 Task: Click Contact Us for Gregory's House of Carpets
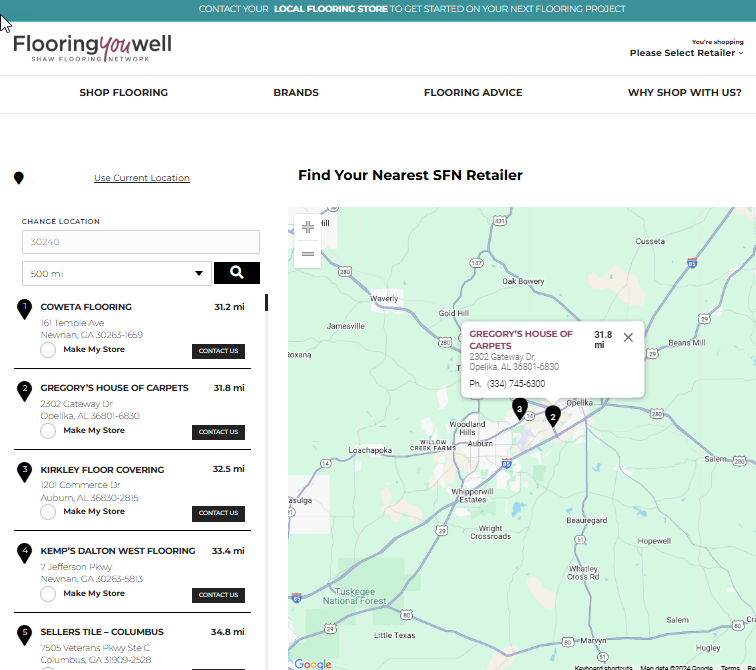(218, 432)
